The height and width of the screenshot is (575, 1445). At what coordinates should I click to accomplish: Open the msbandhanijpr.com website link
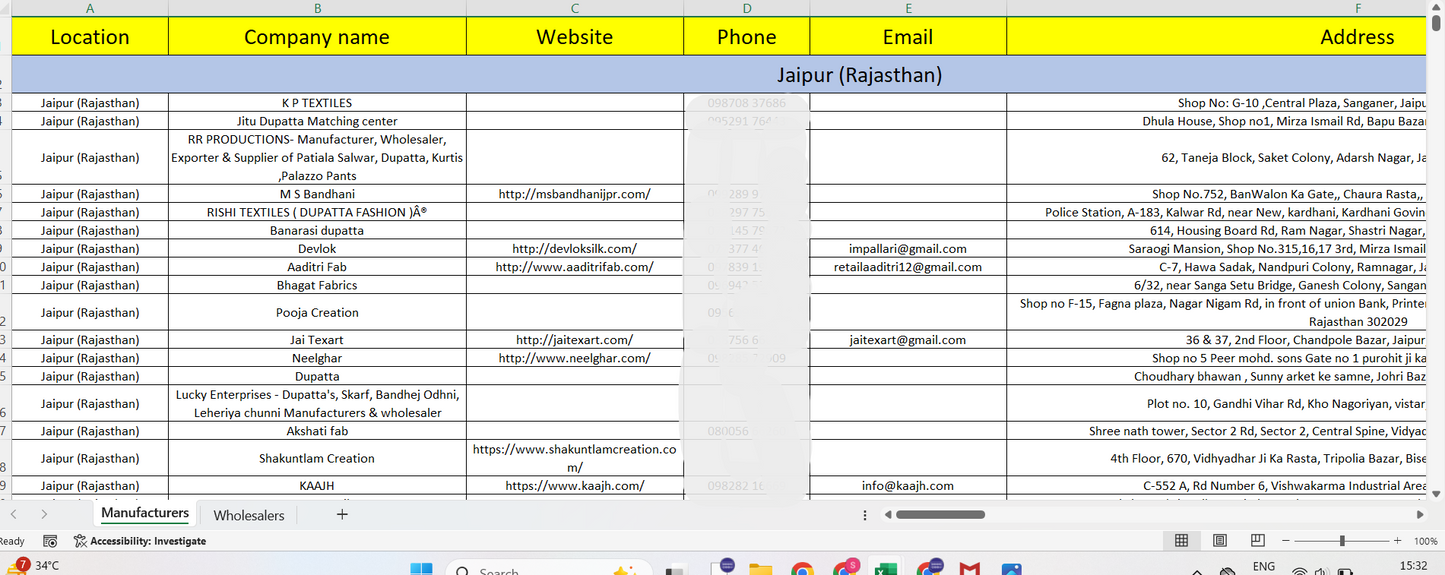(574, 194)
